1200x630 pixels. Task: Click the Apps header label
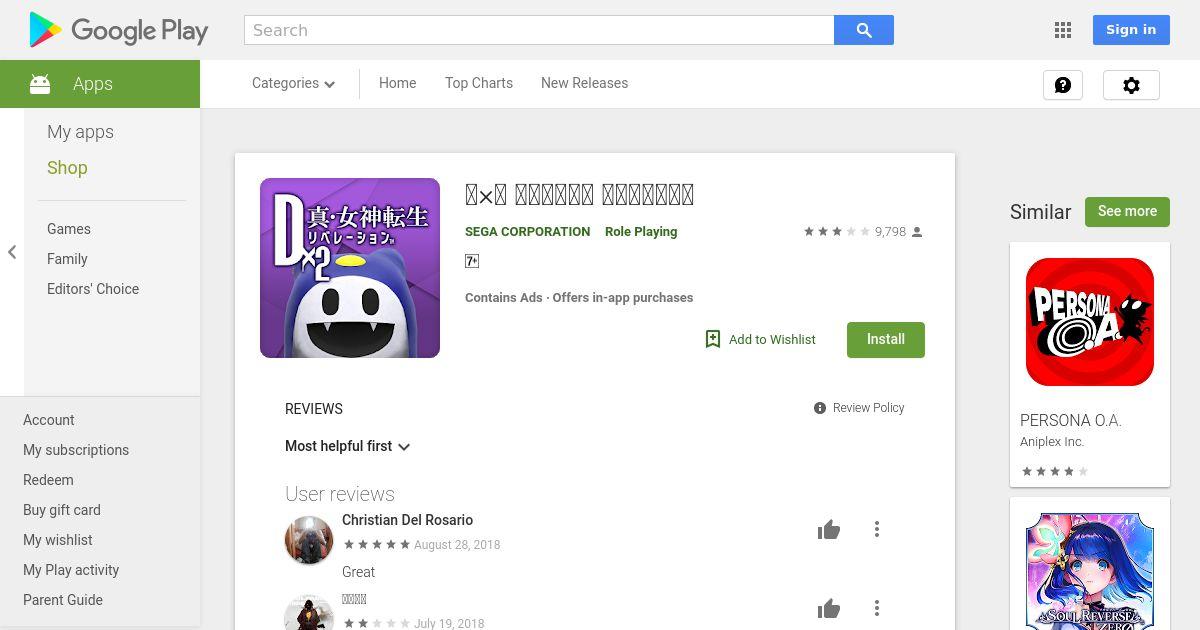coord(93,84)
